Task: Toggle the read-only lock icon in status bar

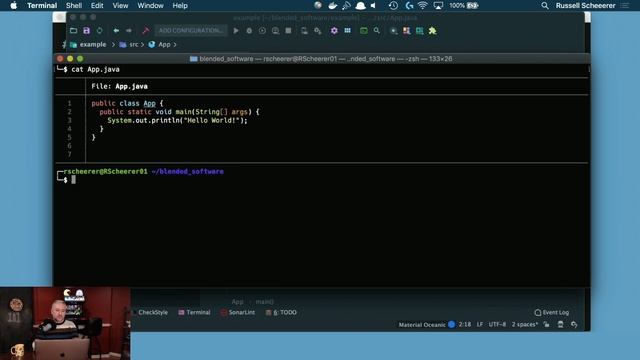Action: click(547, 324)
